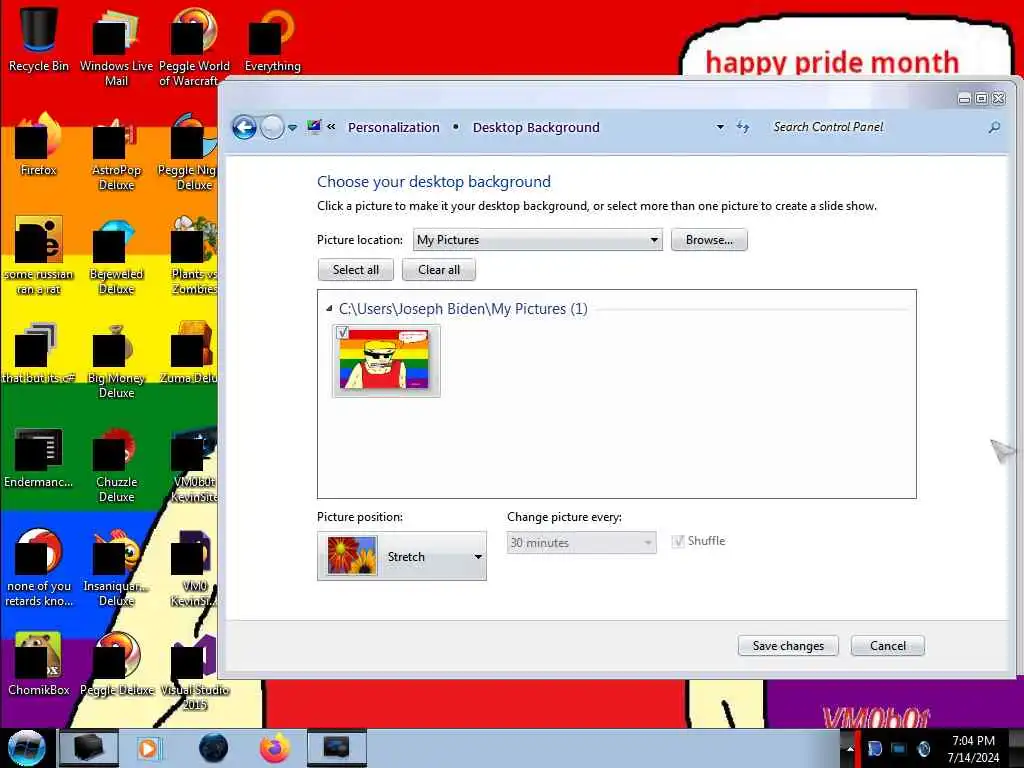Select Endermanc... desktop icon
The width and height of the screenshot is (1024, 768).
pos(39,456)
